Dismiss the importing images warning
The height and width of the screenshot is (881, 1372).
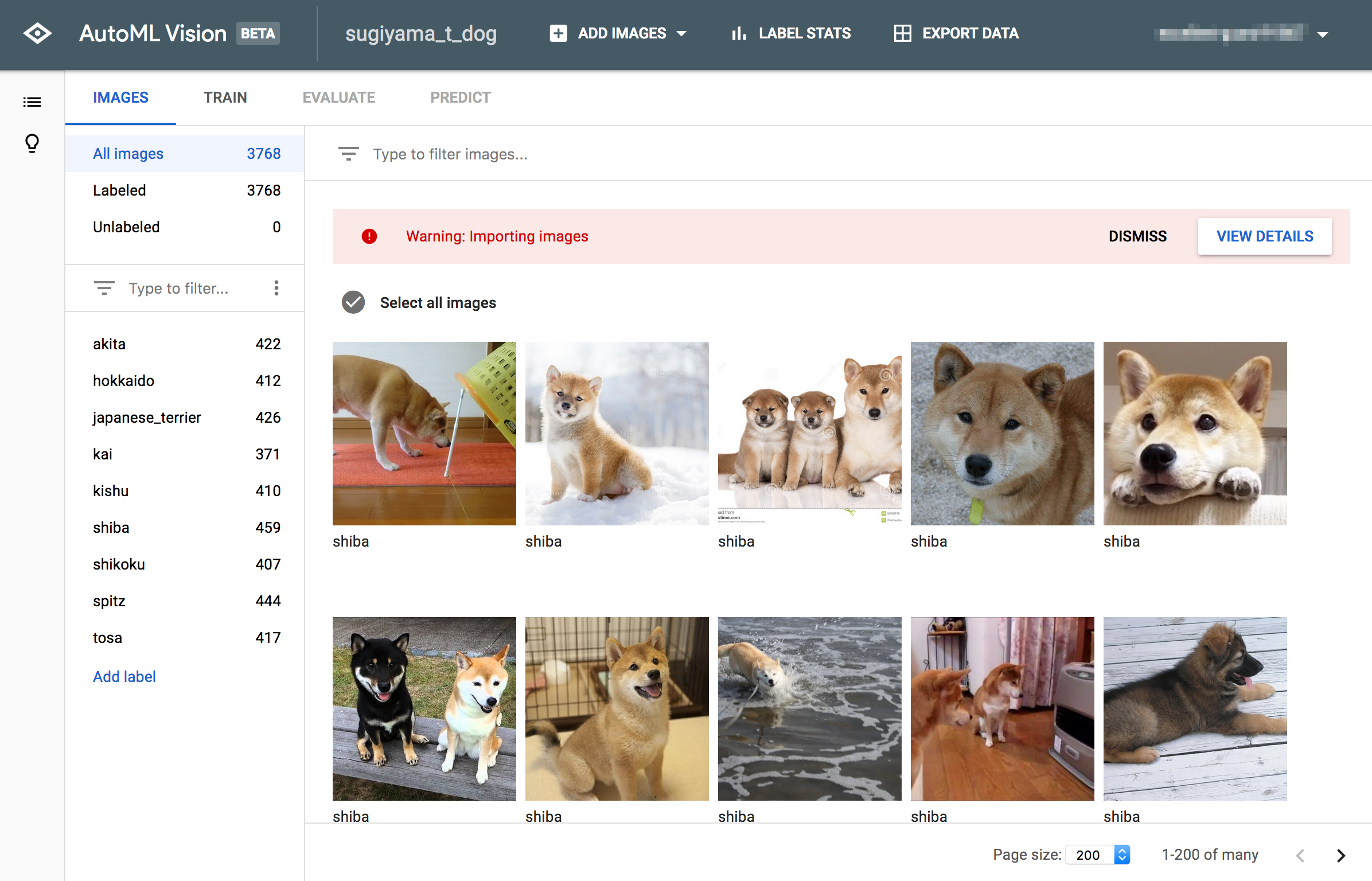tap(1137, 236)
